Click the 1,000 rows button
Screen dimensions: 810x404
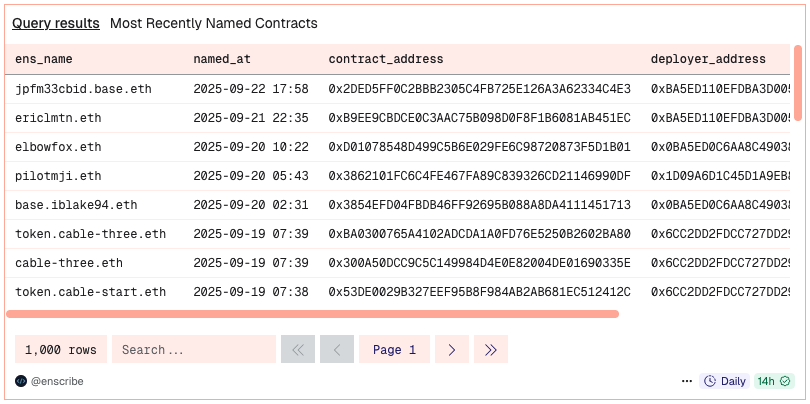click(x=61, y=350)
